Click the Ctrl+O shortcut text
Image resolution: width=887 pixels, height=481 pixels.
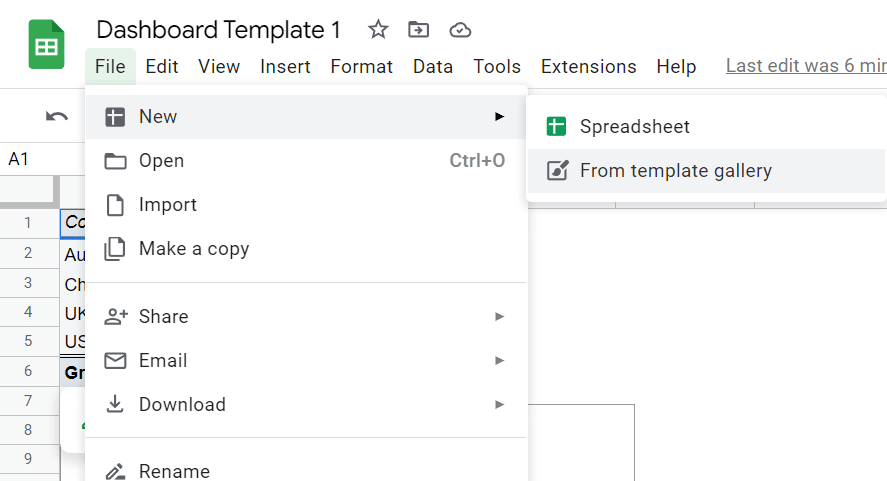pyautogui.click(x=477, y=161)
